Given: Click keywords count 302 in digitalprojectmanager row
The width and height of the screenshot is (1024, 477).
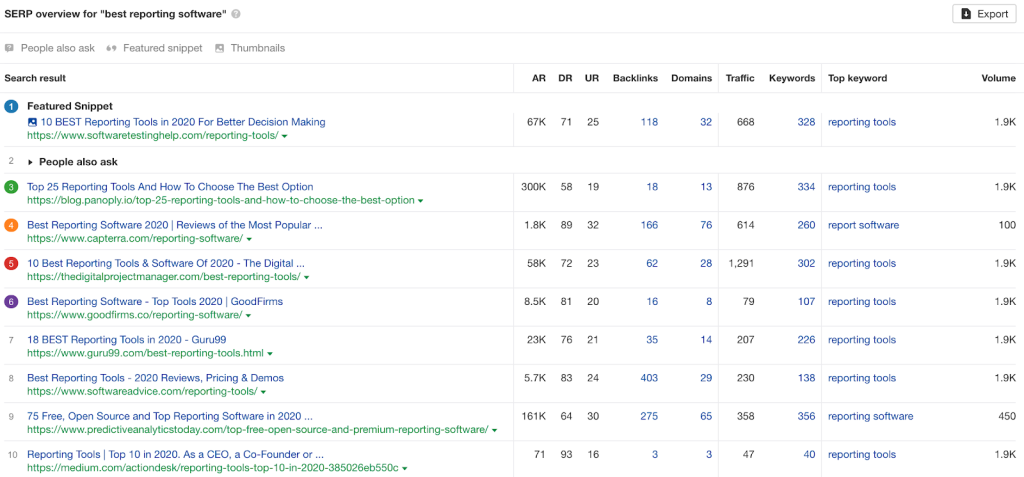Looking at the screenshot, I should (x=806, y=264).
